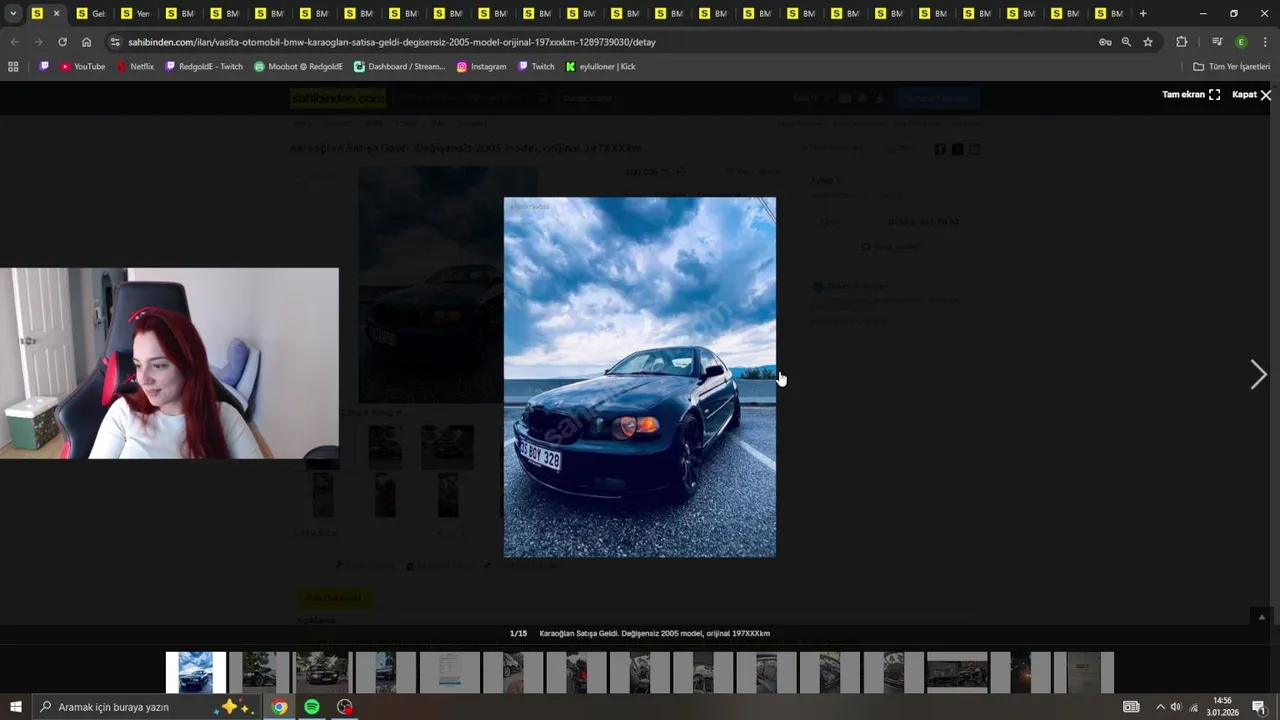Open the RedgoldE - Twitch bookmark
Image resolution: width=1280 pixels, height=720 pixels.
coord(204,66)
